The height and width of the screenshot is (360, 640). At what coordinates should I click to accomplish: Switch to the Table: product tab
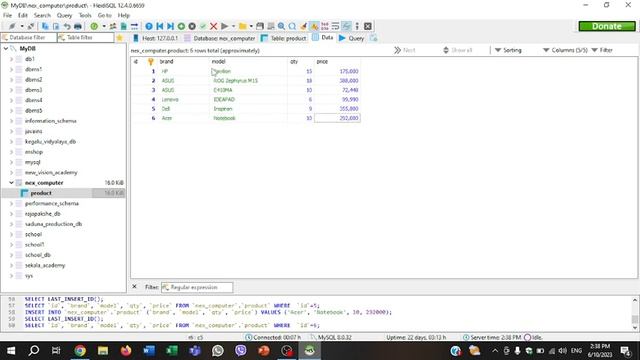click(284, 38)
